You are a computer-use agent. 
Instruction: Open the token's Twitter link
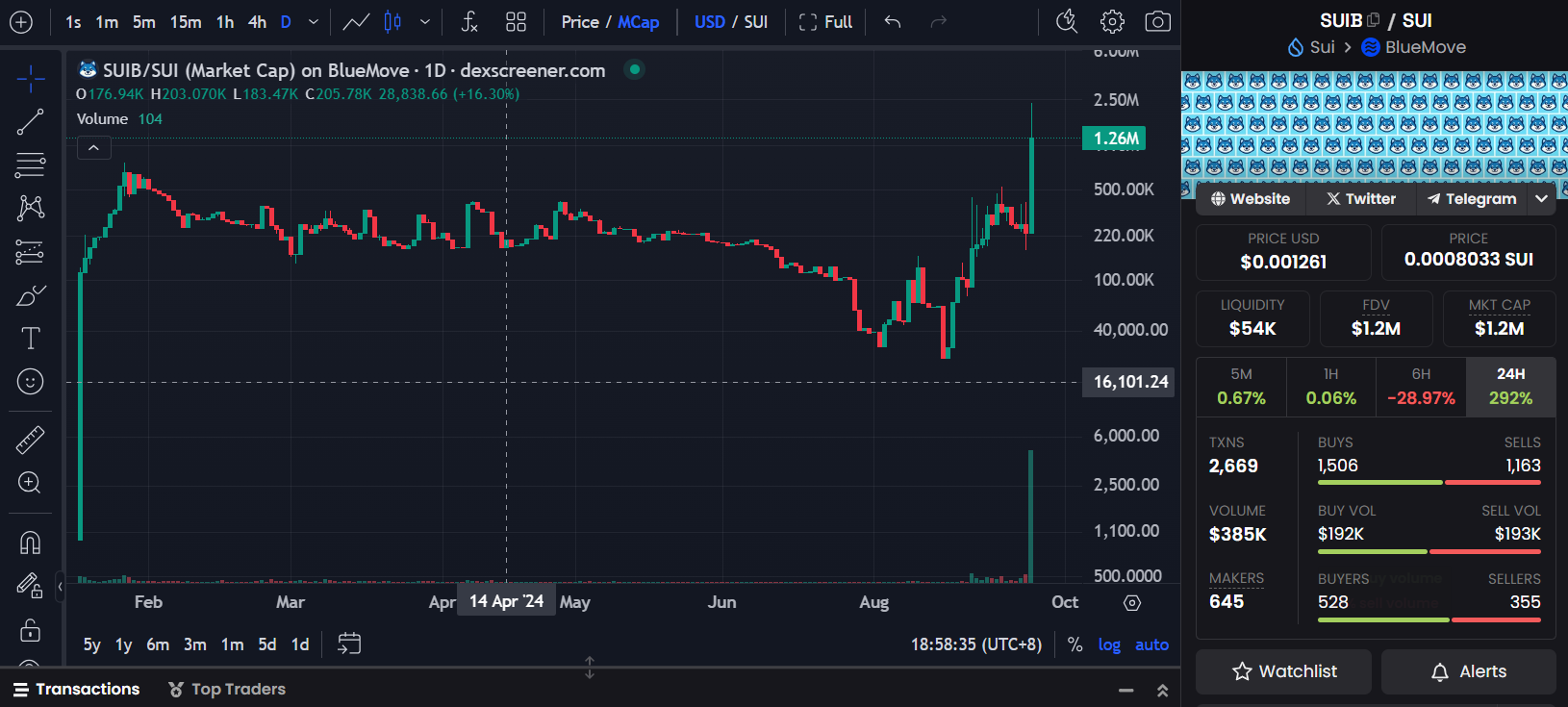1360,199
